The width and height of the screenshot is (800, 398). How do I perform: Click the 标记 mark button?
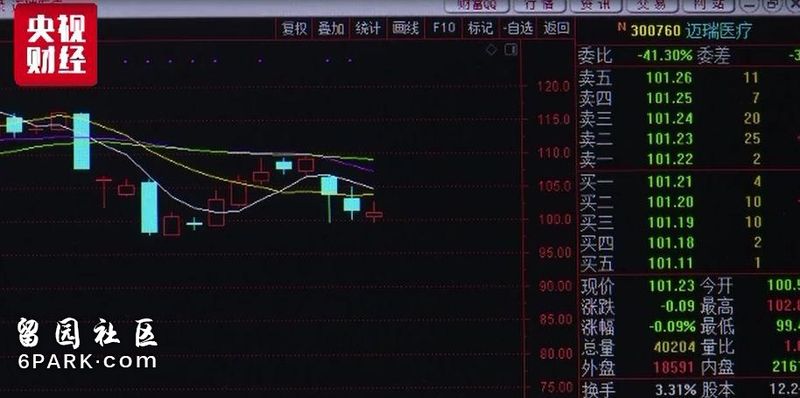[x=481, y=28]
